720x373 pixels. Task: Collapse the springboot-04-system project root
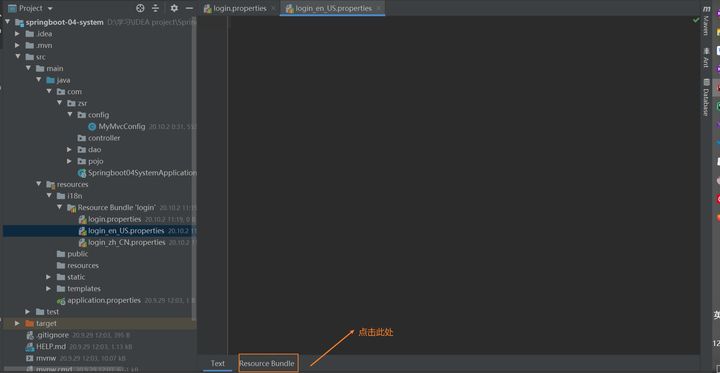[x=7, y=22]
